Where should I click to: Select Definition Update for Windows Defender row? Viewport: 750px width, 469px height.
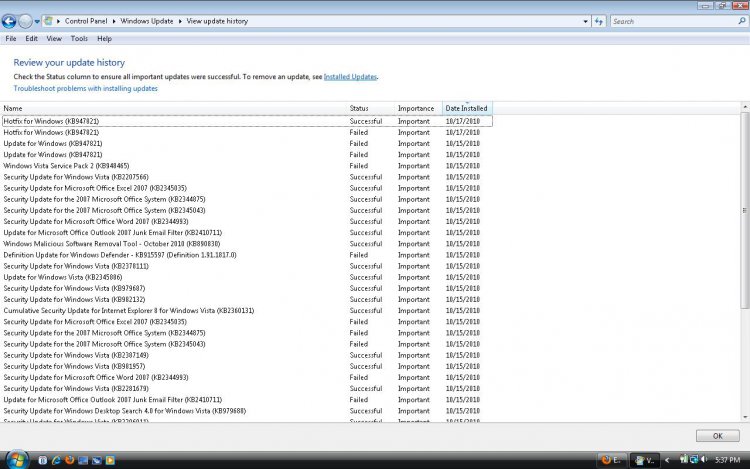(247, 255)
